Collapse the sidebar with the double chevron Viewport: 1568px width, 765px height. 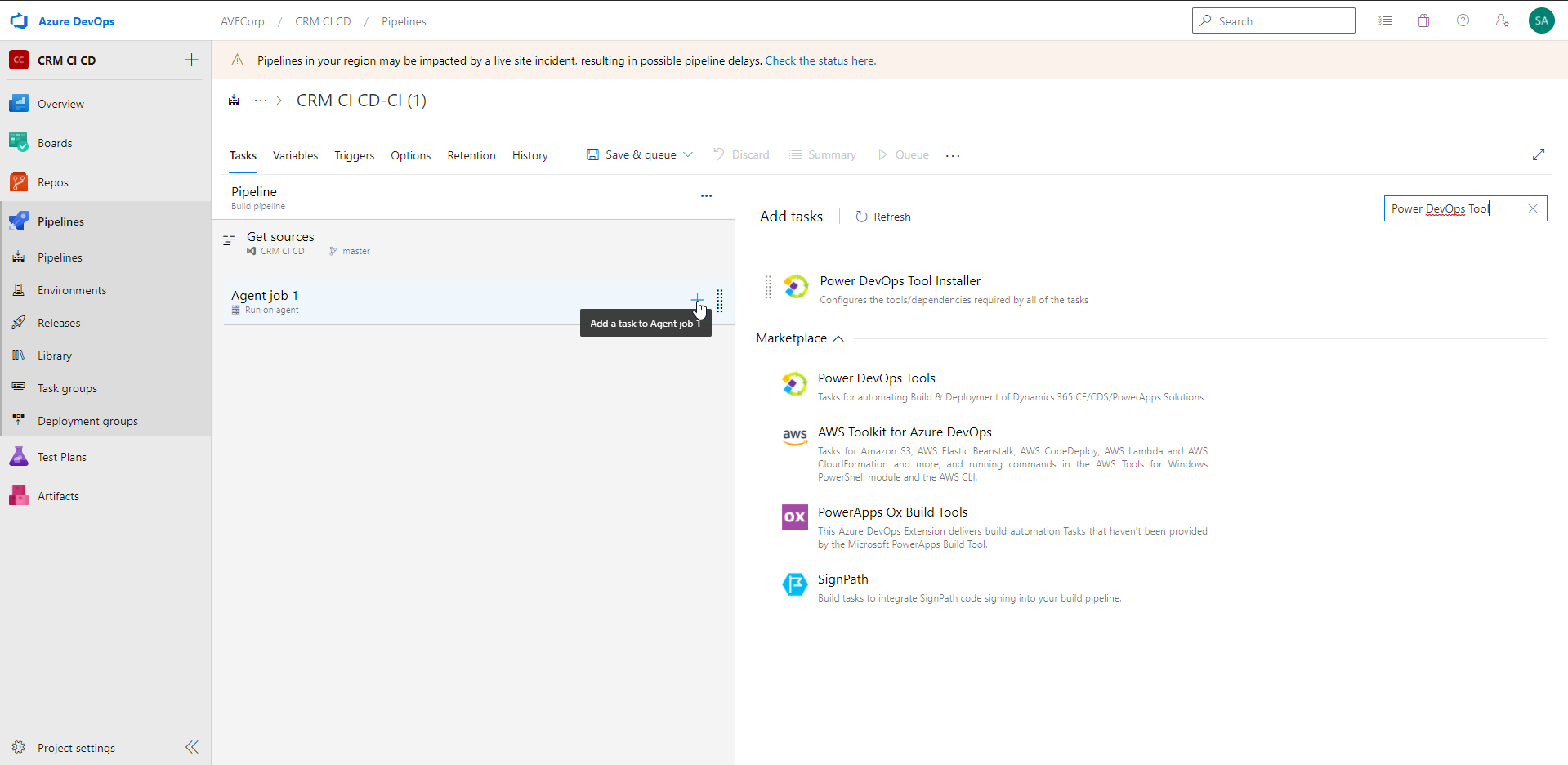(192, 747)
